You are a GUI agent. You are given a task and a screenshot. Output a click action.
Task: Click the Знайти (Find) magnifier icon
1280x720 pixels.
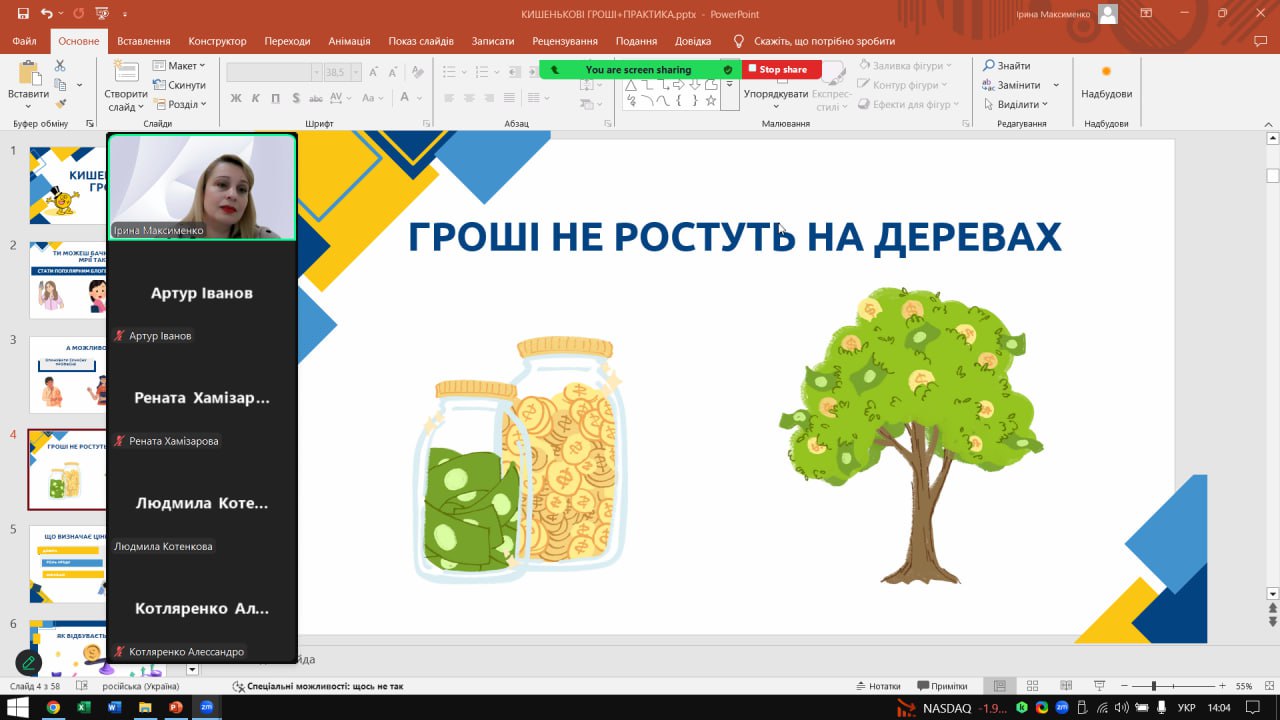[x=989, y=66]
